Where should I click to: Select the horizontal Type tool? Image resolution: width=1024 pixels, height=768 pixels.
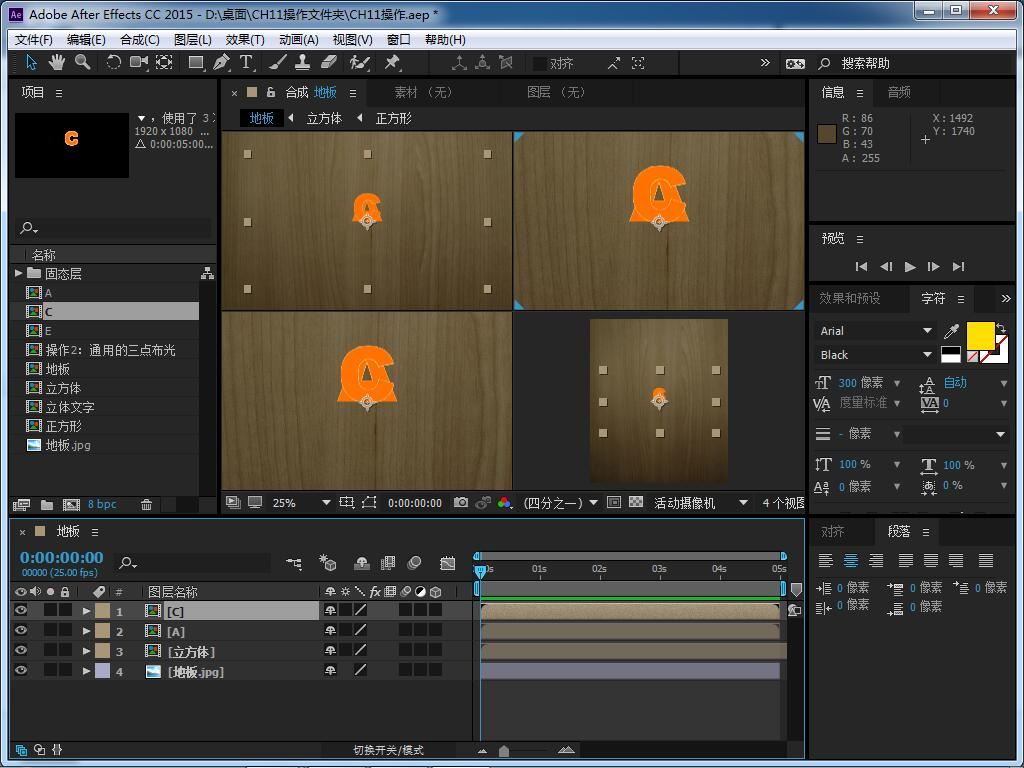(x=246, y=63)
